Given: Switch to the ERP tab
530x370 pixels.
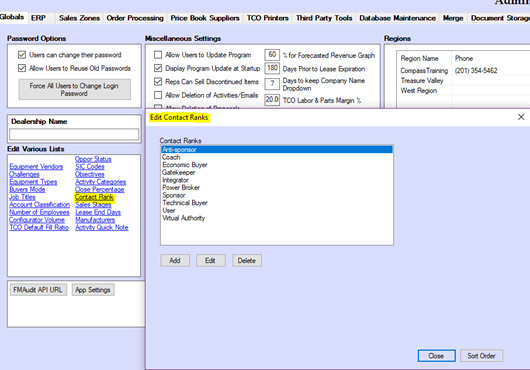Looking at the screenshot, I should 39,18.
